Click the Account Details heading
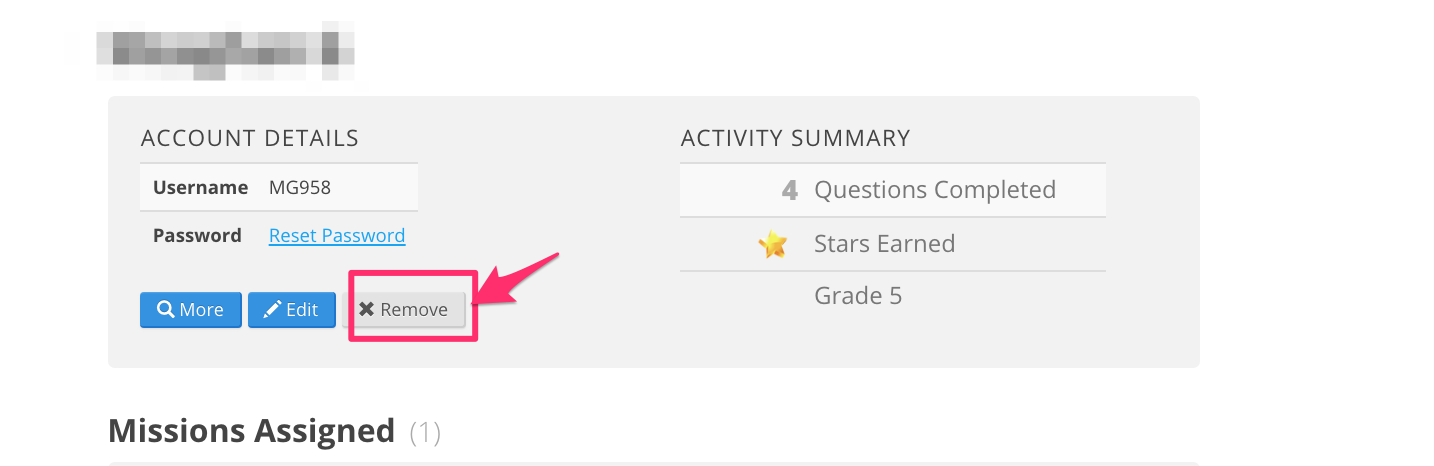 [250, 138]
